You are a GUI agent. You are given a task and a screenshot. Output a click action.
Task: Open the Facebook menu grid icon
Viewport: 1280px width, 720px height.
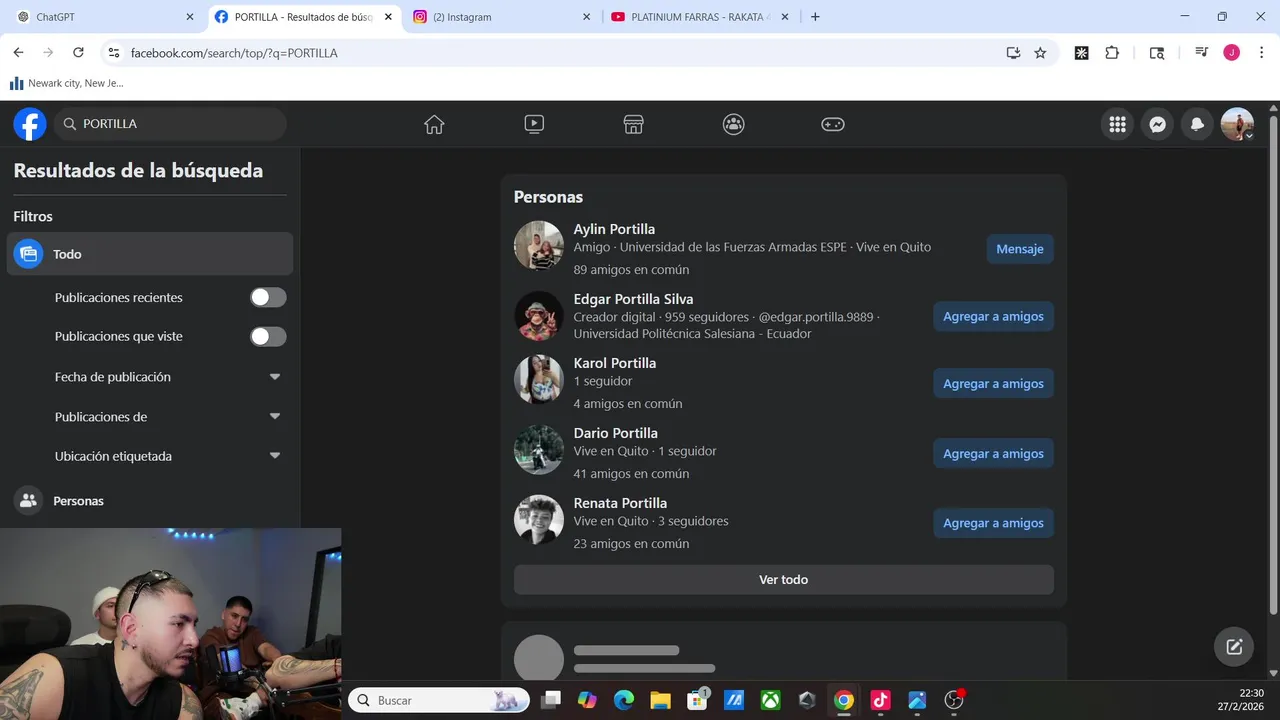(1117, 124)
